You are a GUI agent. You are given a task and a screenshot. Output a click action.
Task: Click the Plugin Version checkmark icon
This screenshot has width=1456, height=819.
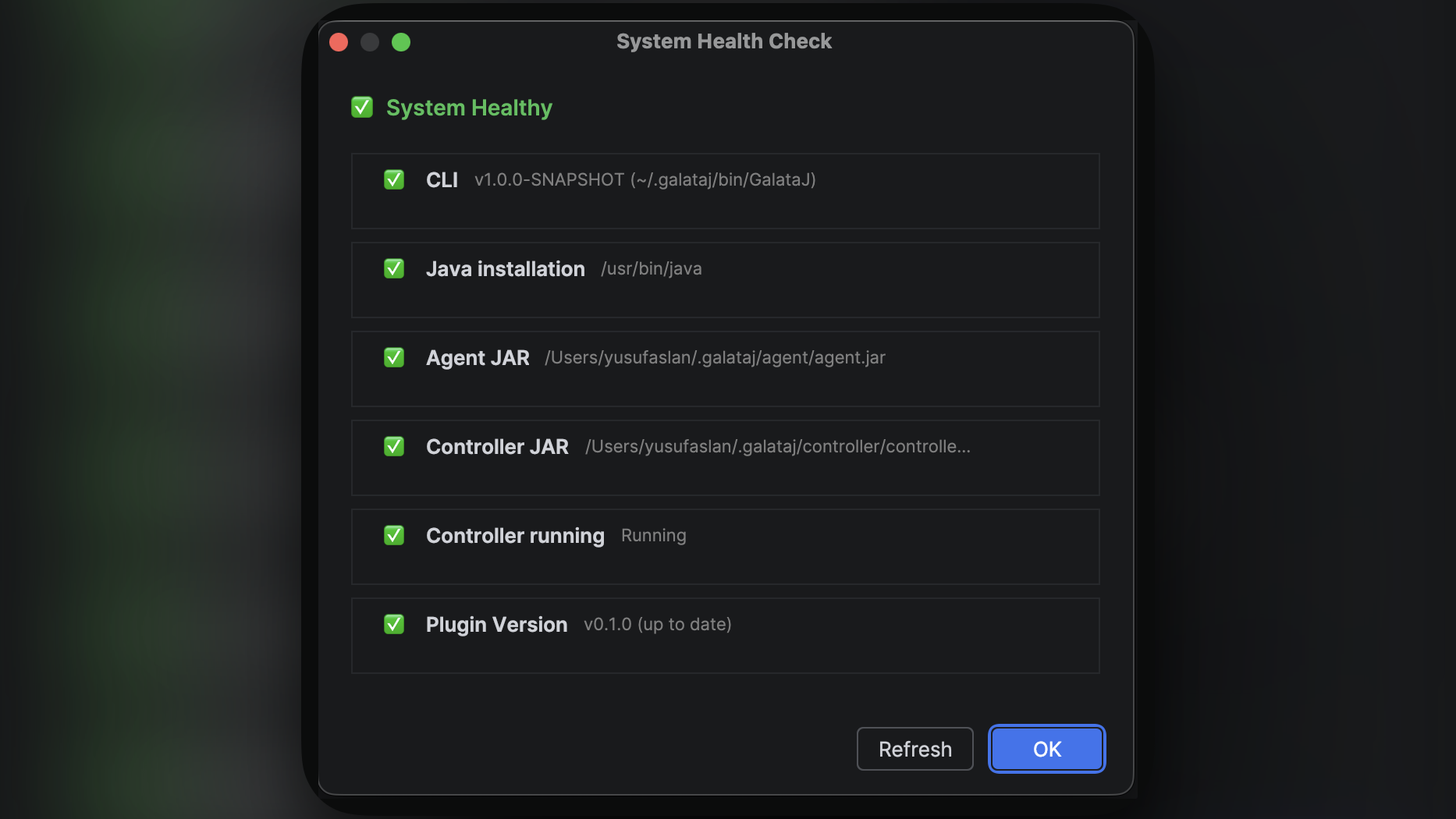pos(394,624)
